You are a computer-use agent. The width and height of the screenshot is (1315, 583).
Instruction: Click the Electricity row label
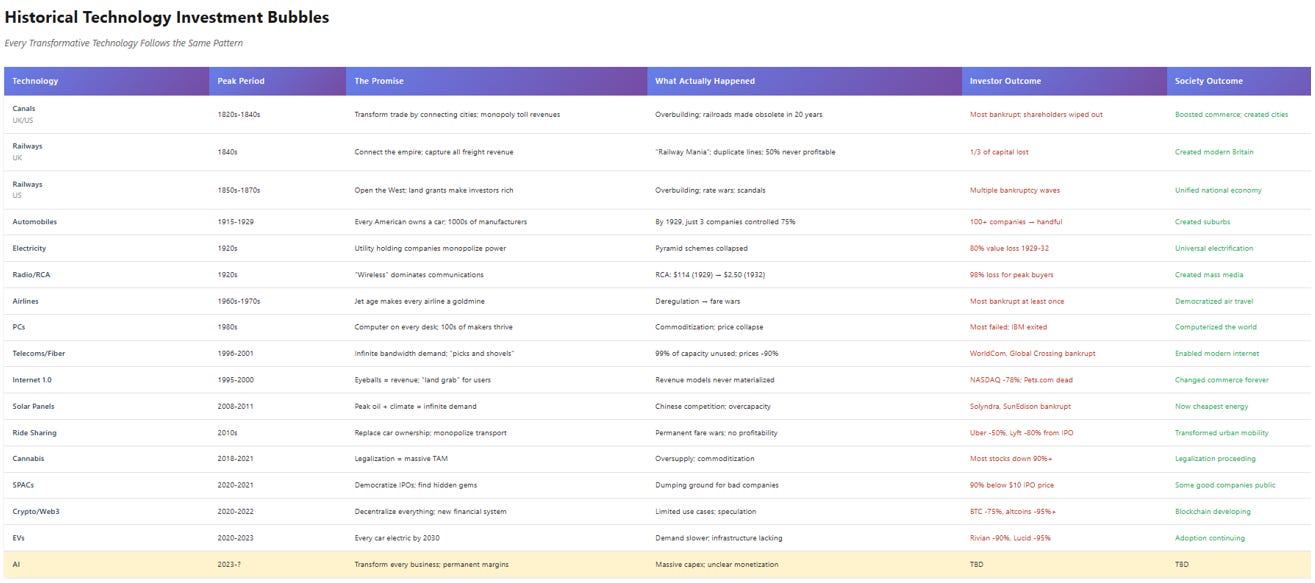[x=29, y=248]
